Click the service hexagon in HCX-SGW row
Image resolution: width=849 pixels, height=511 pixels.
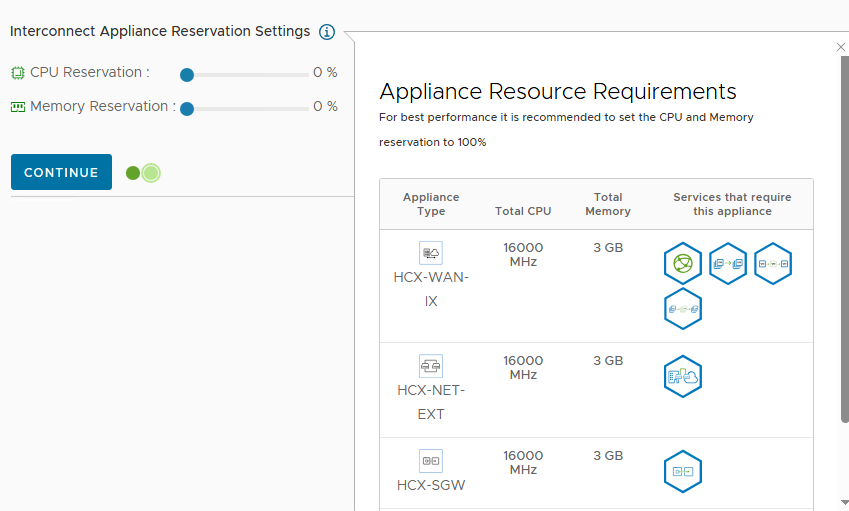[683, 471]
